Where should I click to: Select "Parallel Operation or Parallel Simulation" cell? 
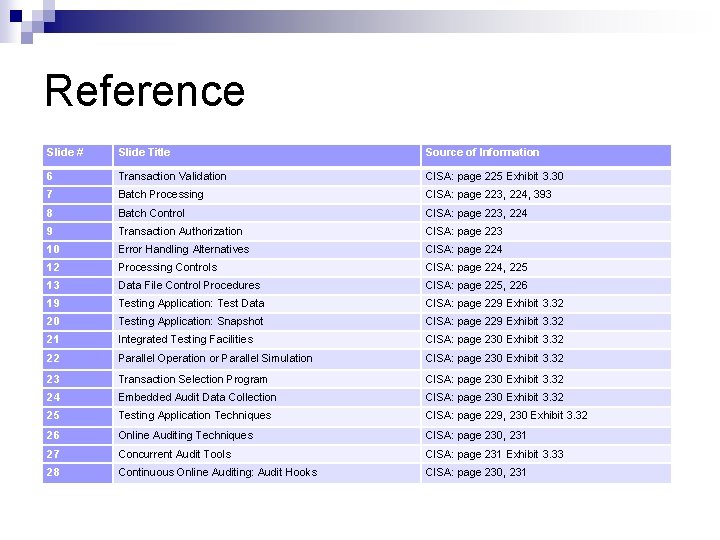tap(267, 359)
